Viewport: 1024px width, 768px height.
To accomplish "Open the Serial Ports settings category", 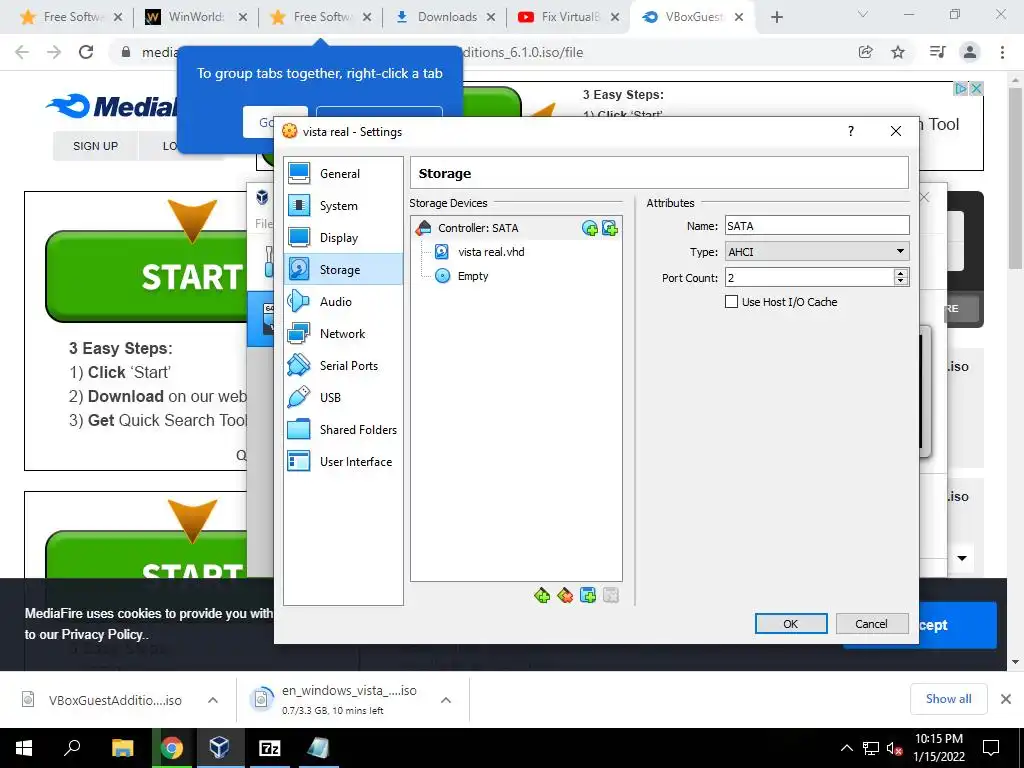I will [x=343, y=365].
